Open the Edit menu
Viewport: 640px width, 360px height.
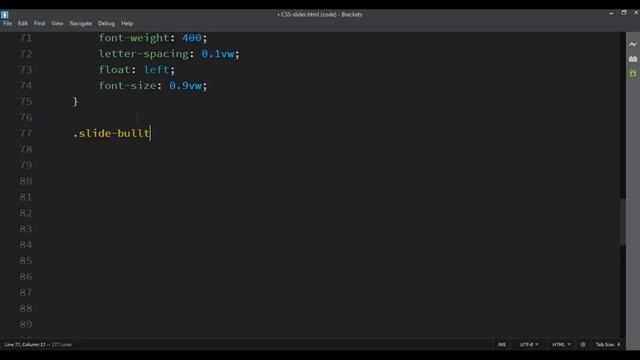23,23
